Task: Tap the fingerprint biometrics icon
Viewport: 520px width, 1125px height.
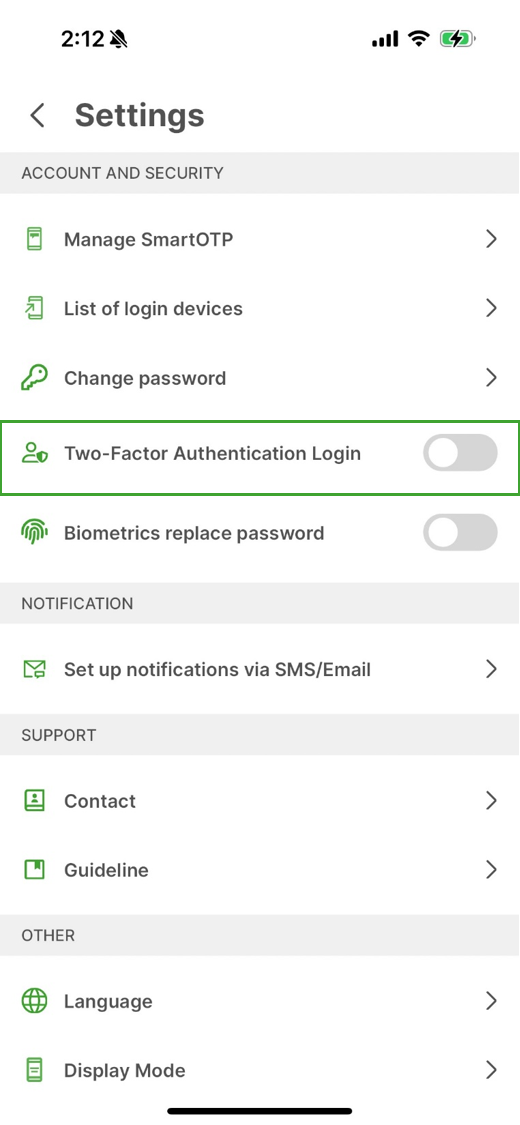Action: (34, 533)
